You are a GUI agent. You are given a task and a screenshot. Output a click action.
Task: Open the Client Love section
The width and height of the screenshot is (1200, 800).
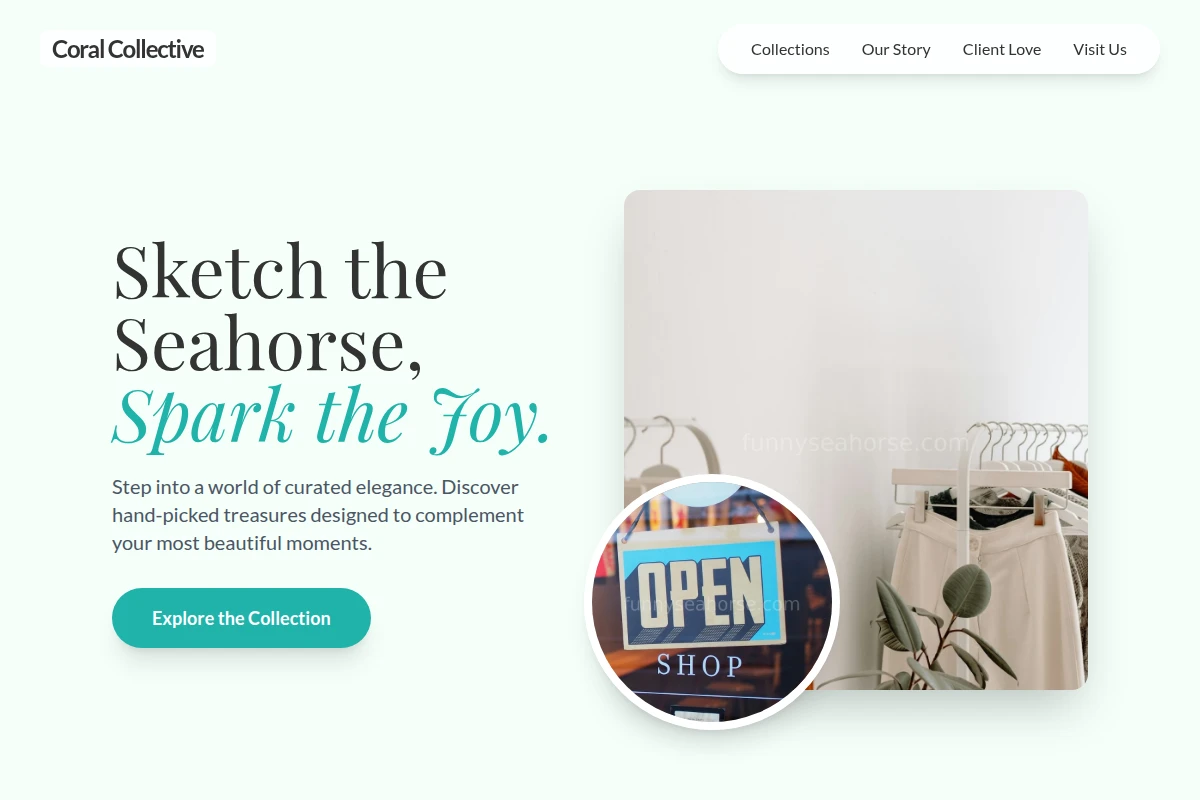click(1001, 49)
